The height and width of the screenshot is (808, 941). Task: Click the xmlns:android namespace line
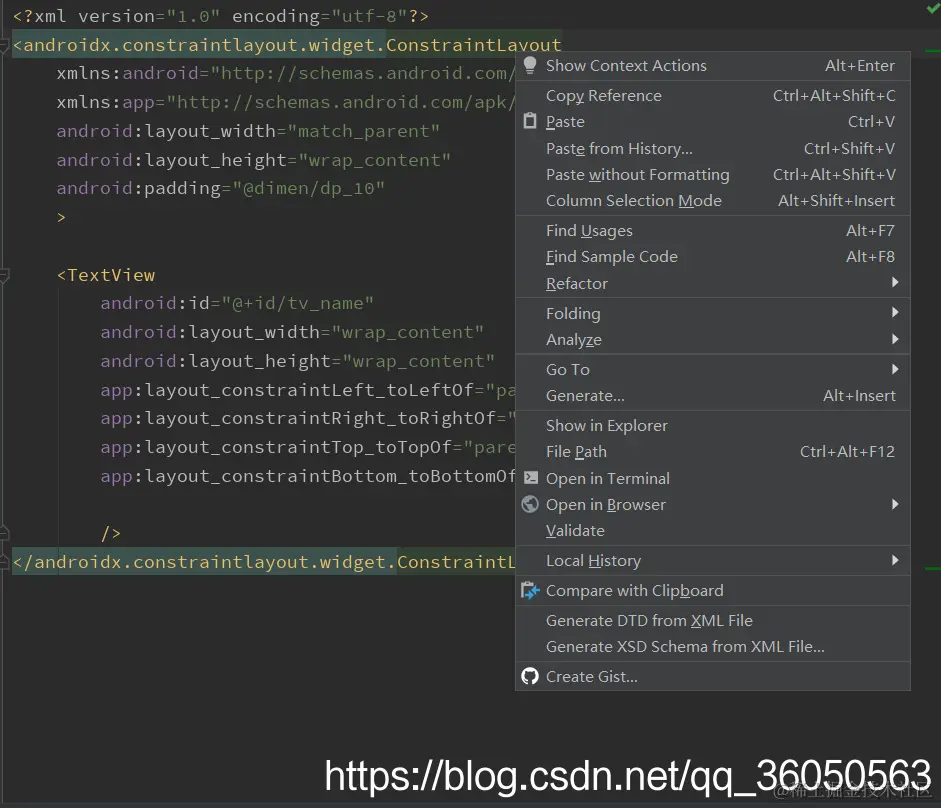pyautogui.click(x=286, y=73)
